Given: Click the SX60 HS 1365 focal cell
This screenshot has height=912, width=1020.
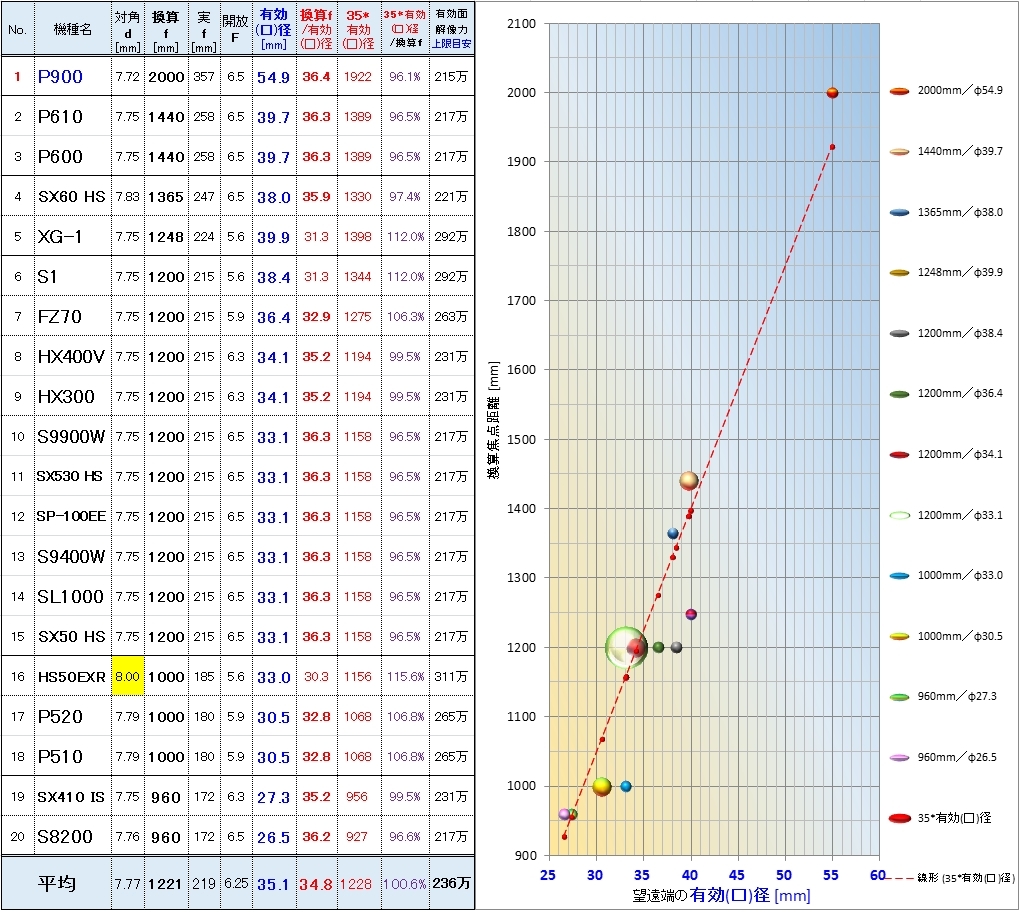Looking at the screenshot, I should tap(166, 196).
